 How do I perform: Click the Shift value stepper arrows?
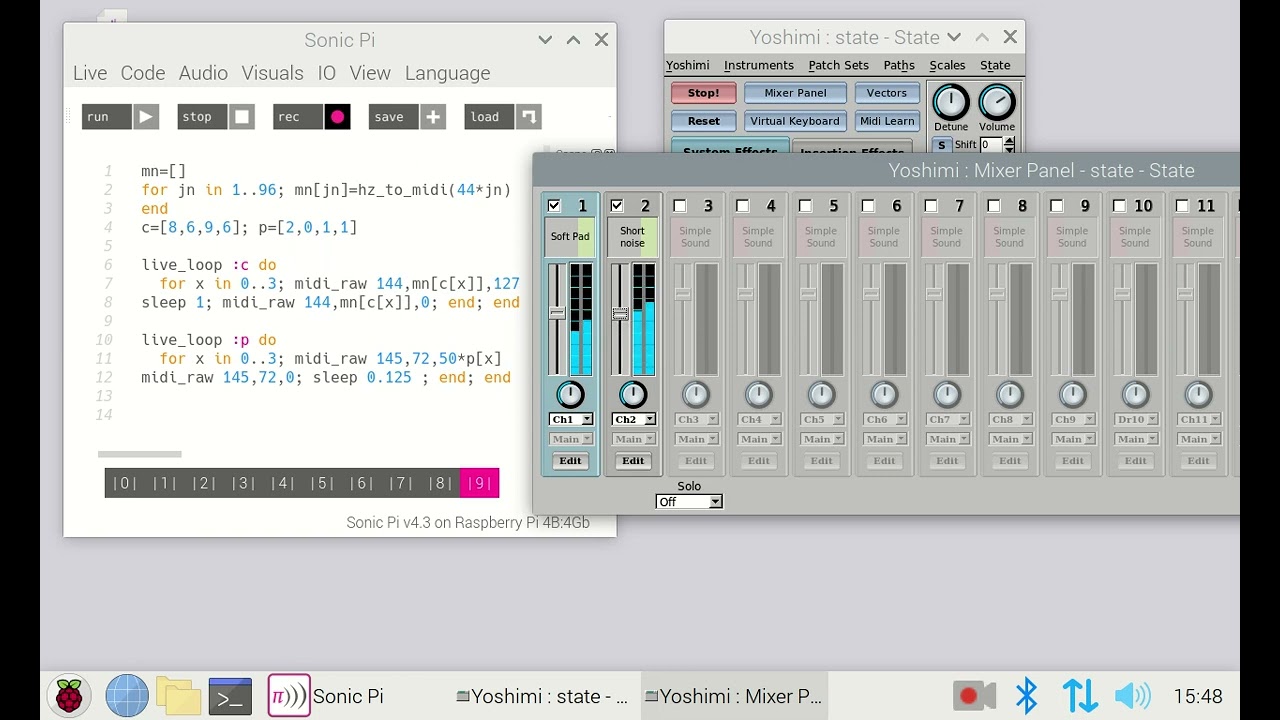pyautogui.click(x=1008, y=145)
